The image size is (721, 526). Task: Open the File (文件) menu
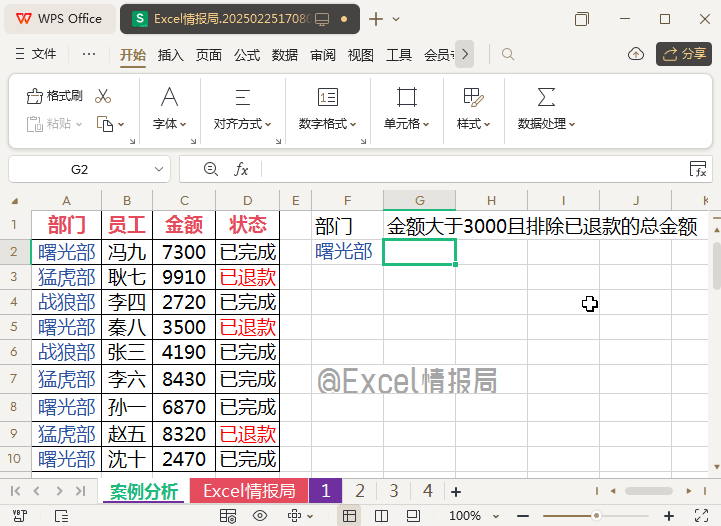pyautogui.click(x=35, y=54)
